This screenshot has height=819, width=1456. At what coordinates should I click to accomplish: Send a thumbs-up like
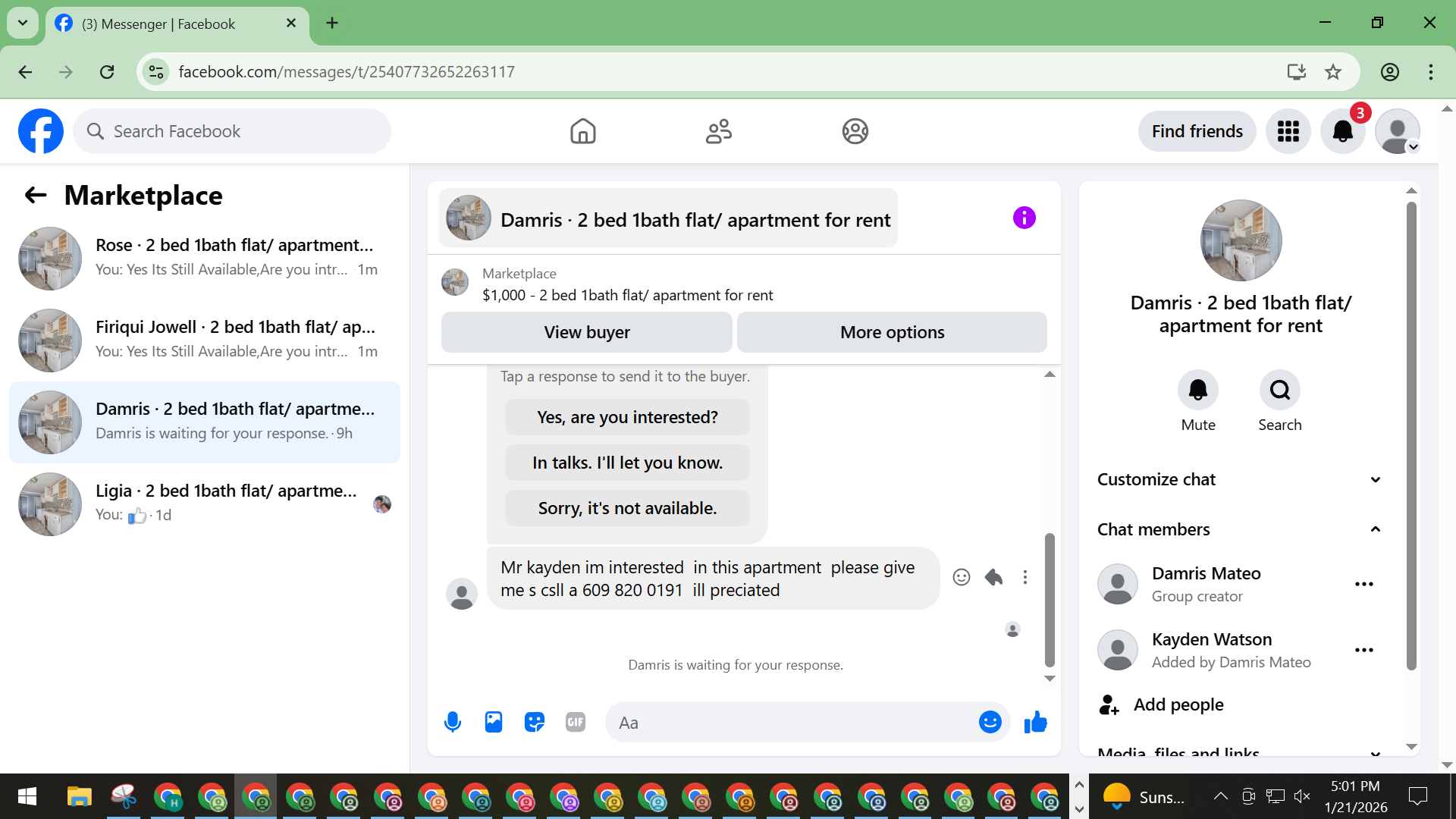1035,722
